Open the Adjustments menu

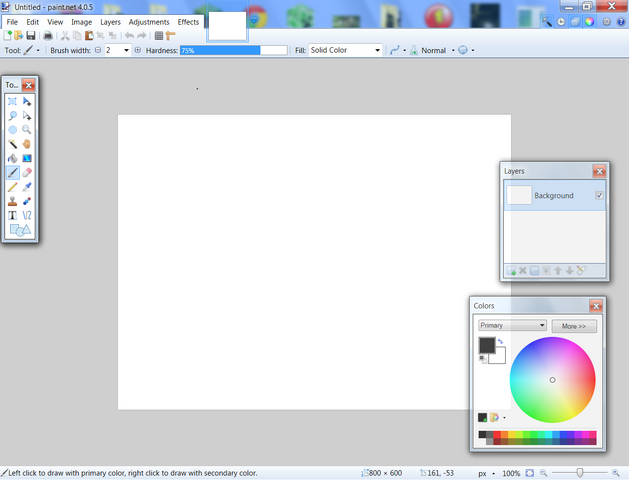tap(149, 22)
